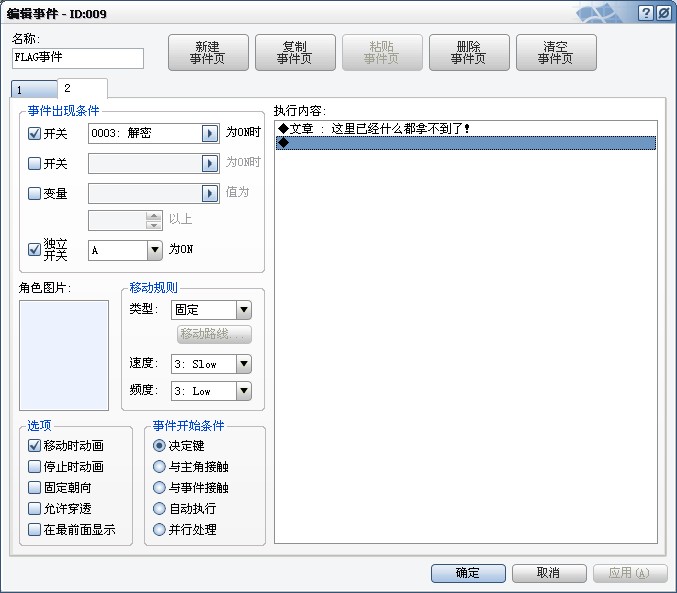Toggle the first 开关 condition checkbox
The height and width of the screenshot is (593, 677).
(x=34, y=133)
